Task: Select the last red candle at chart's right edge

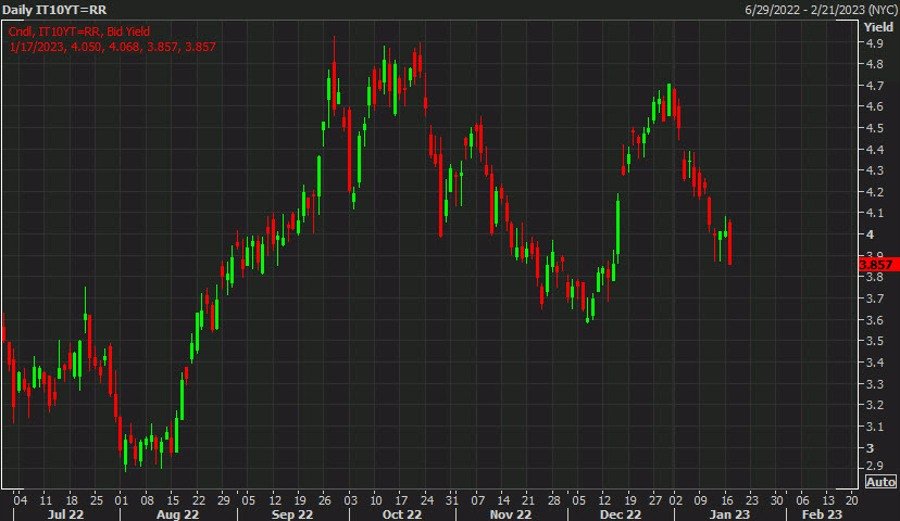Action: [x=730, y=243]
